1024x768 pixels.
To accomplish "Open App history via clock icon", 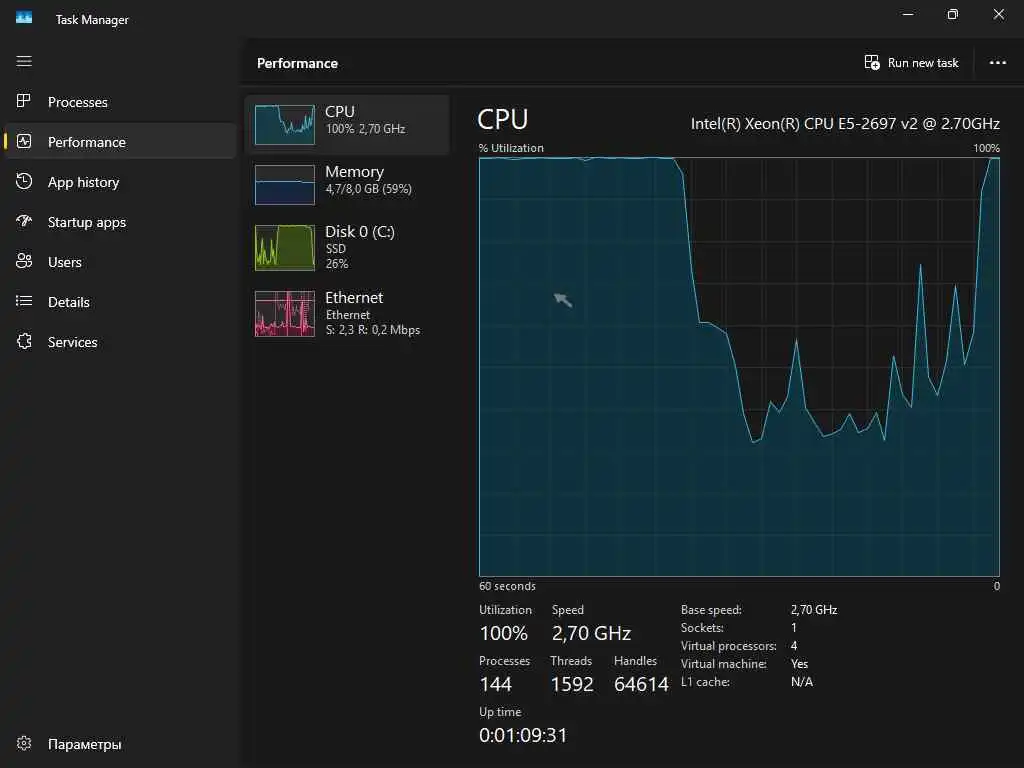I will (25, 182).
